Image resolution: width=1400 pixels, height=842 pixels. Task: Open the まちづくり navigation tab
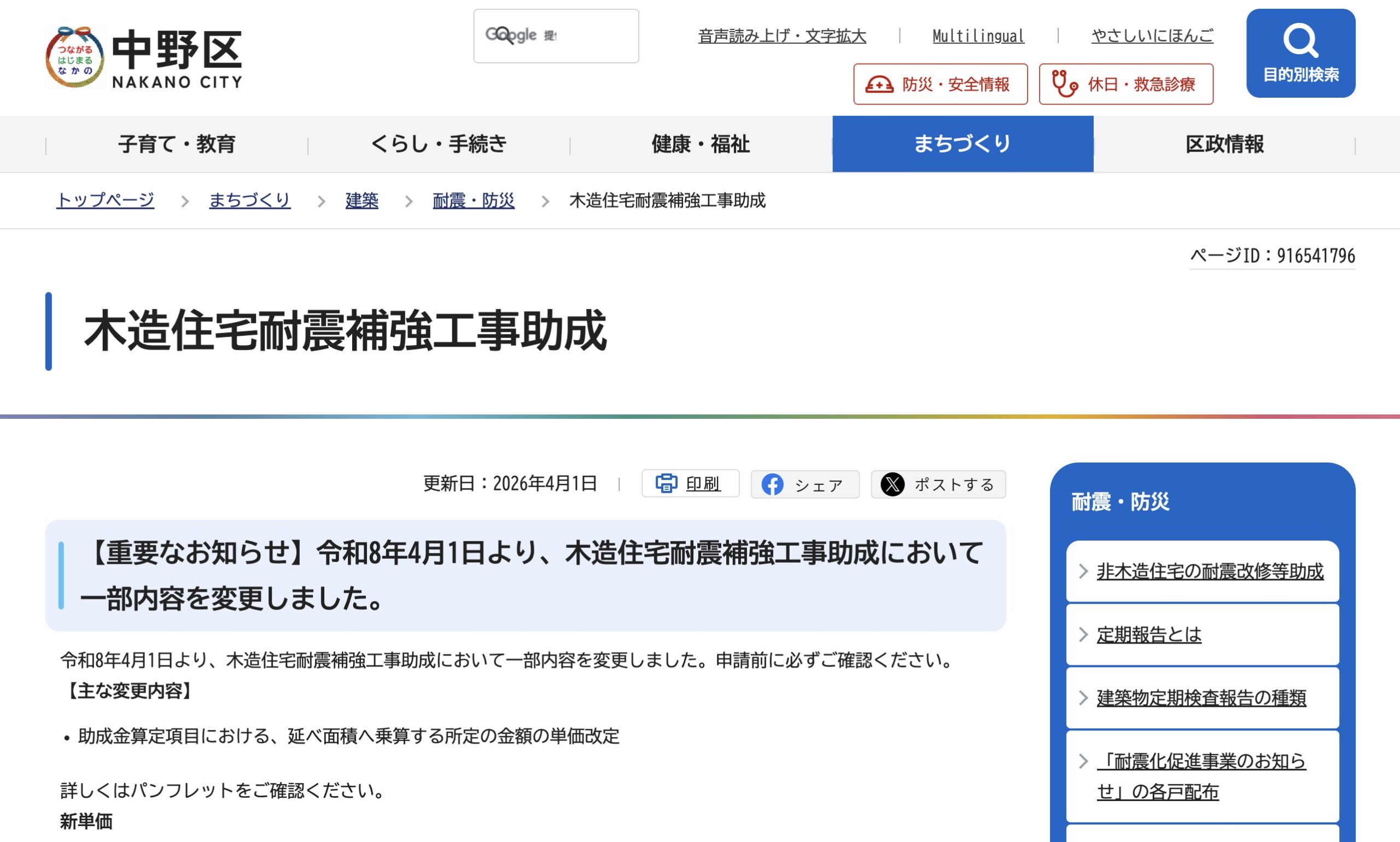click(962, 144)
